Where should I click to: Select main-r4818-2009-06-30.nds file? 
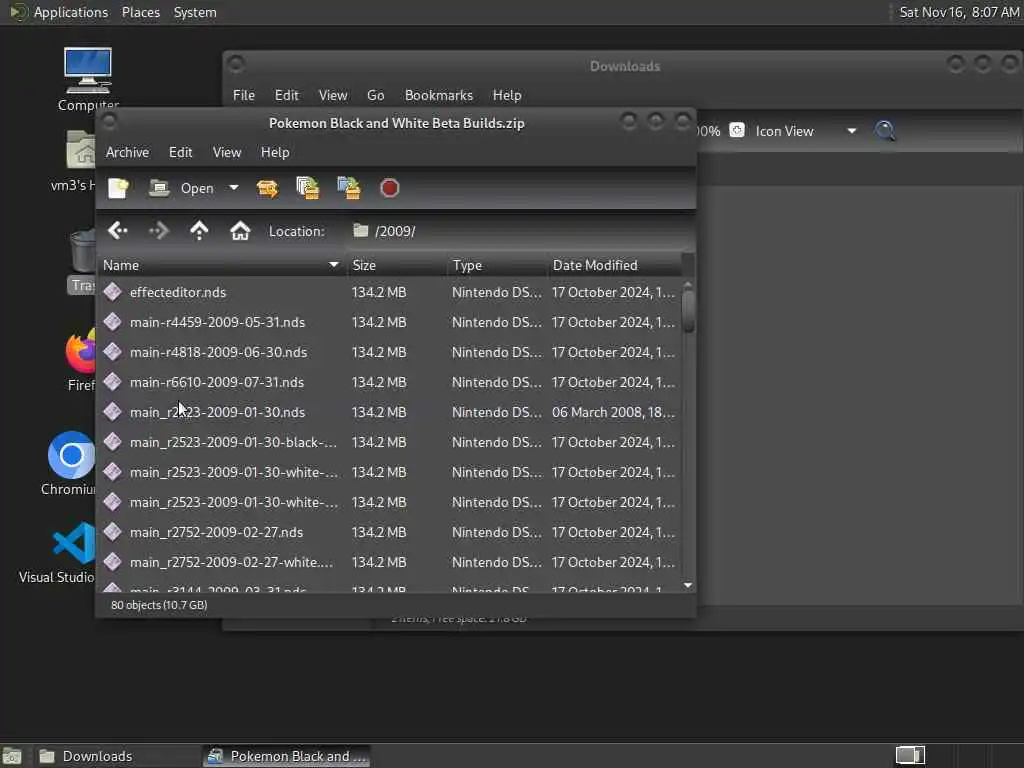coord(218,352)
